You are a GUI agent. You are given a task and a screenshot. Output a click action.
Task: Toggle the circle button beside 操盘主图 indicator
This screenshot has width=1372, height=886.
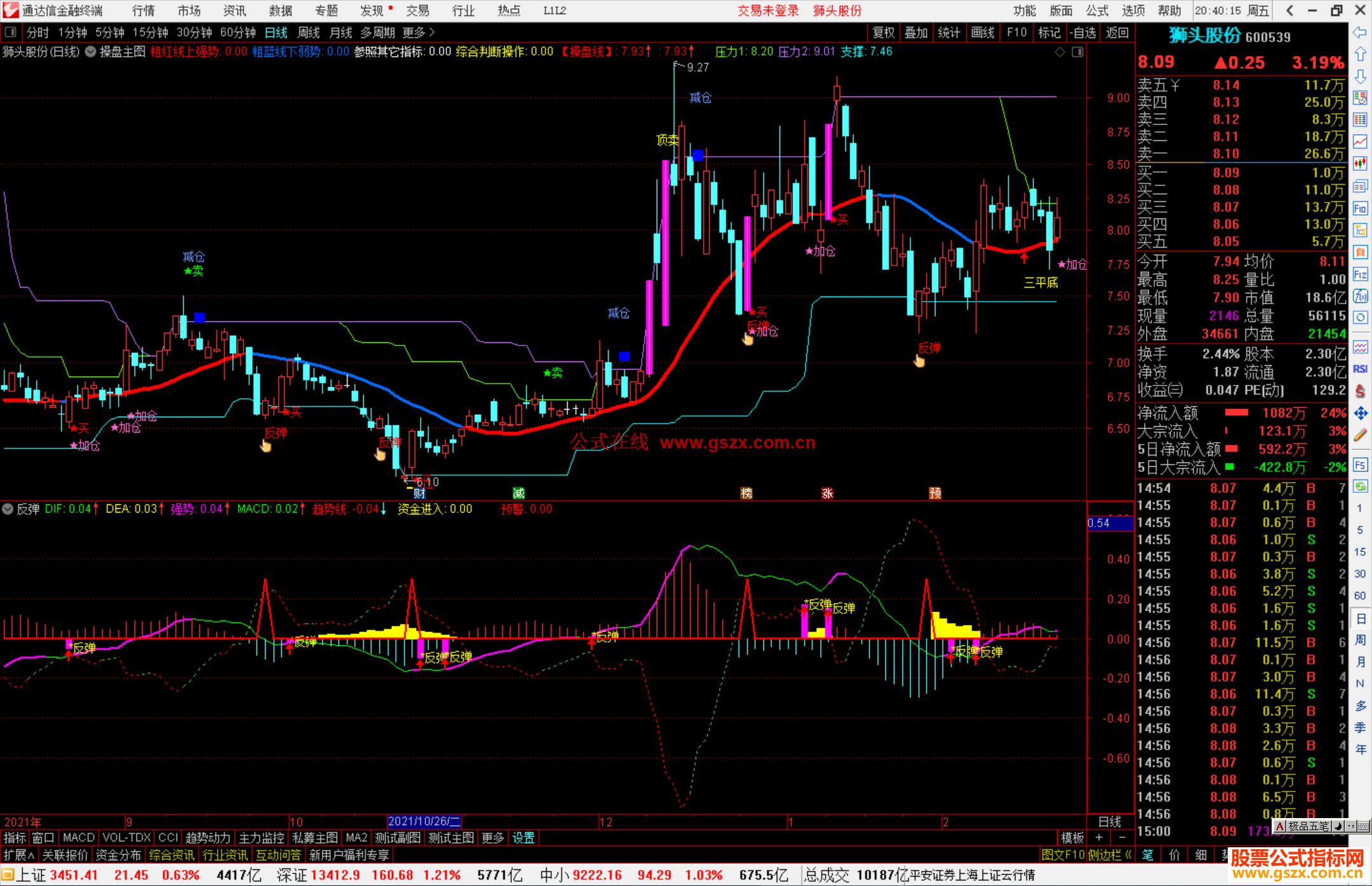(x=91, y=51)
